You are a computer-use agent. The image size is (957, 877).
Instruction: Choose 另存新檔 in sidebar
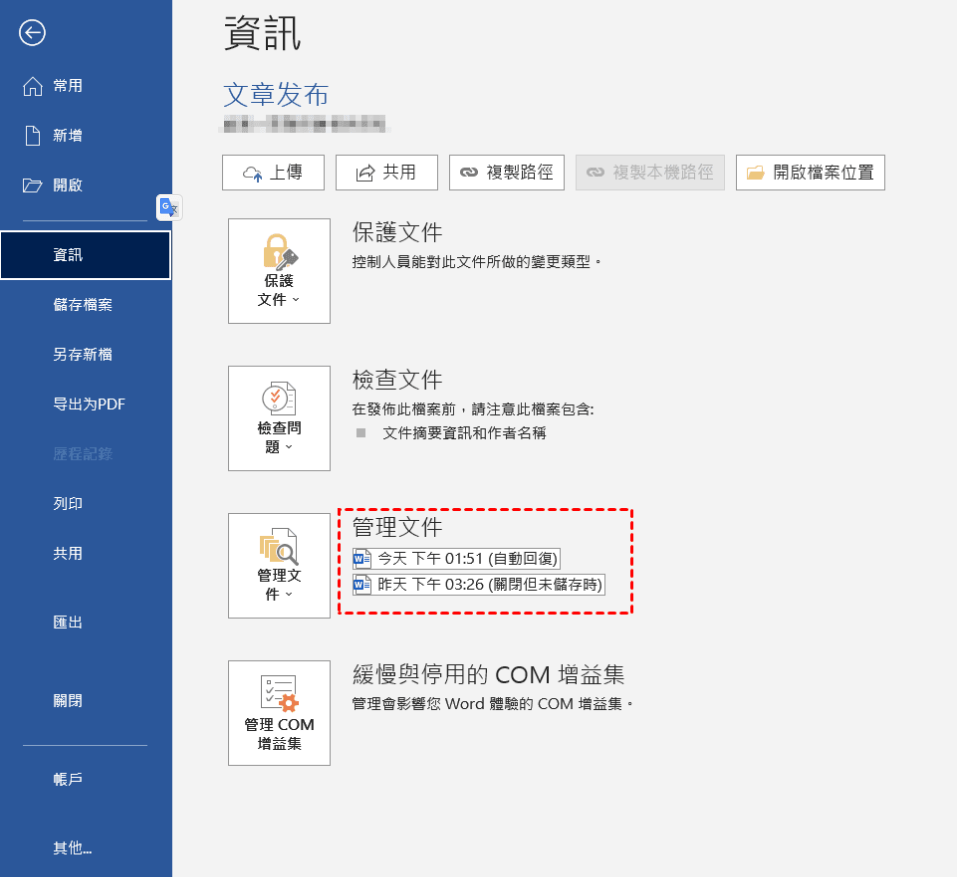click(85, 354)
